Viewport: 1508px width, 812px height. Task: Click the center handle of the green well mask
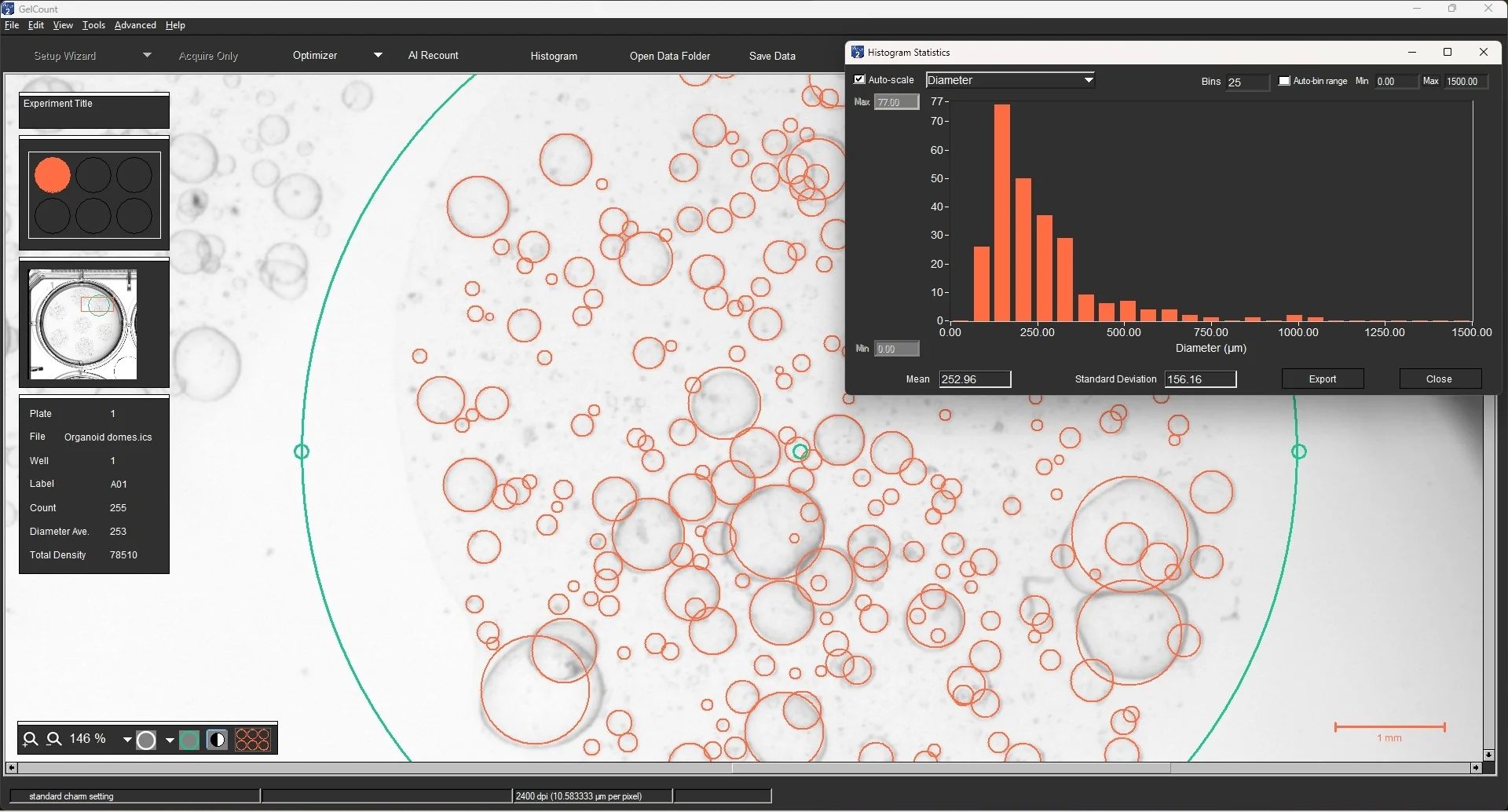pos(800,452)
